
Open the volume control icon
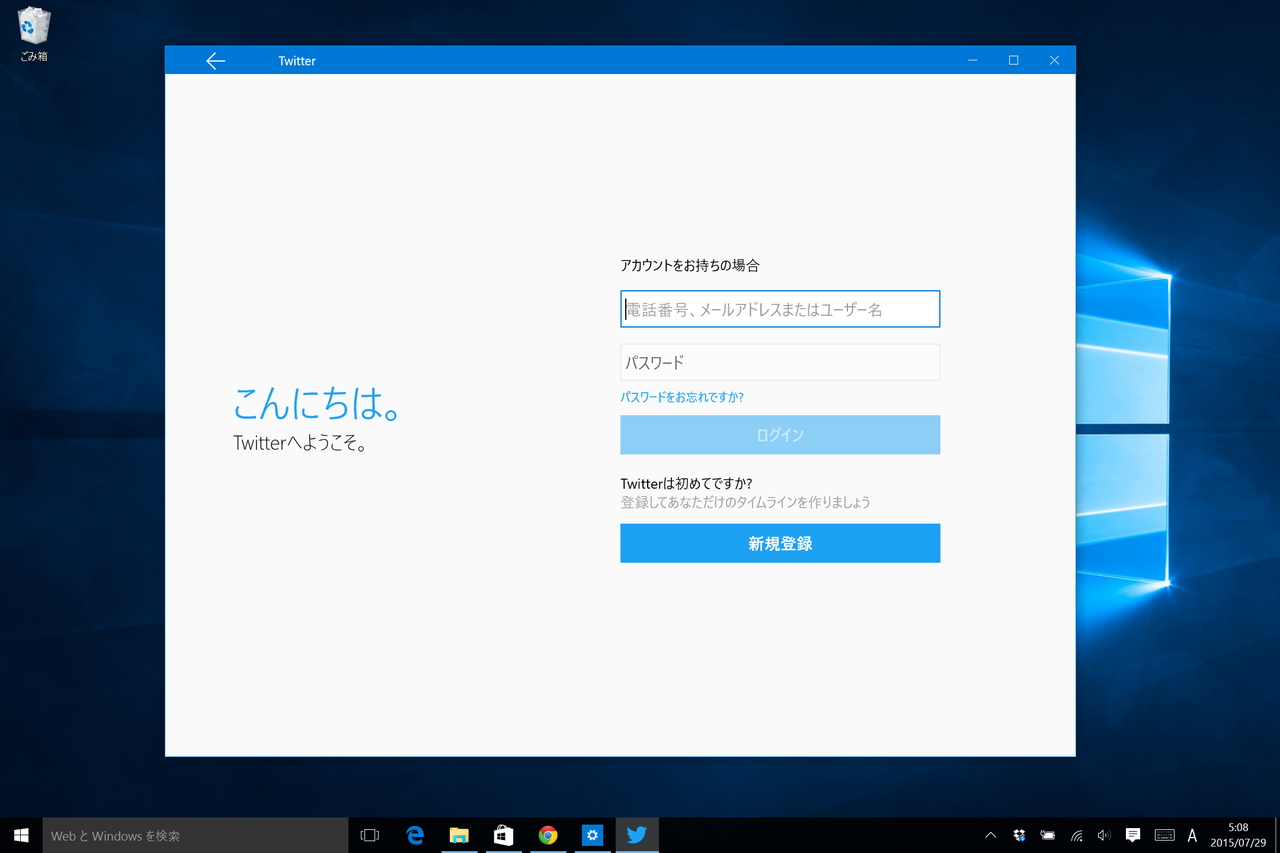tap(1104, 835)
